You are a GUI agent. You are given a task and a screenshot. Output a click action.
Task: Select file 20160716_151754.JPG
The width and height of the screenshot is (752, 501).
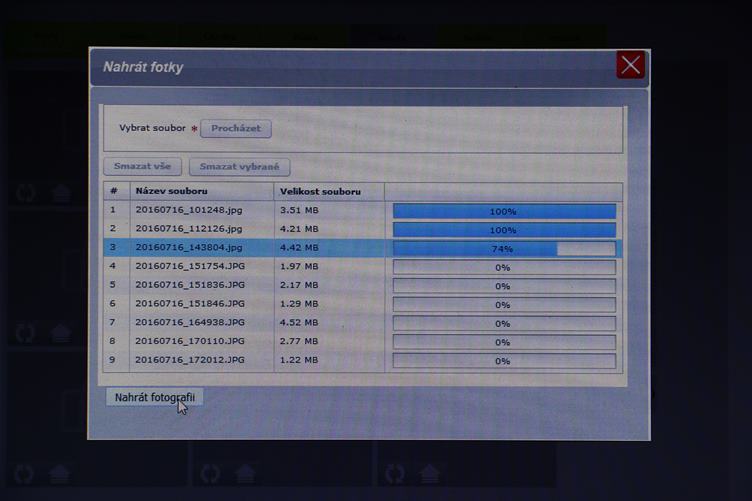tap(190, 266)
